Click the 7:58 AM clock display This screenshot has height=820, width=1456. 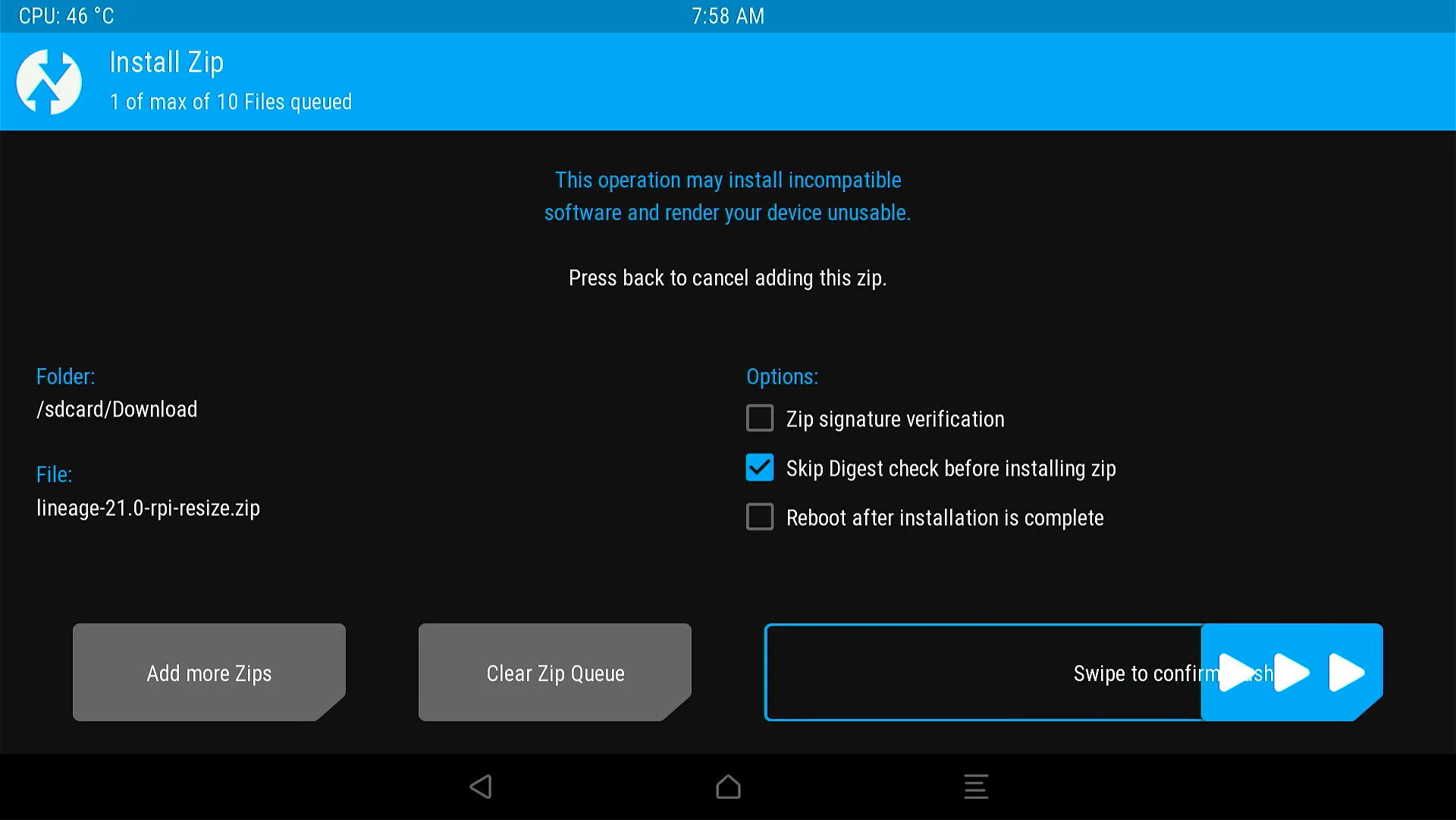[727, 16]
